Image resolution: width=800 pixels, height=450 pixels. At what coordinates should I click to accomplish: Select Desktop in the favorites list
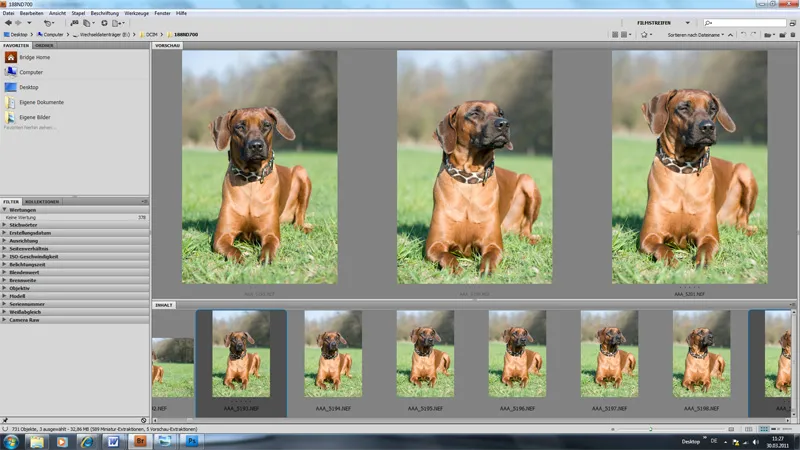pyautogui.click(x=21, y=87)
